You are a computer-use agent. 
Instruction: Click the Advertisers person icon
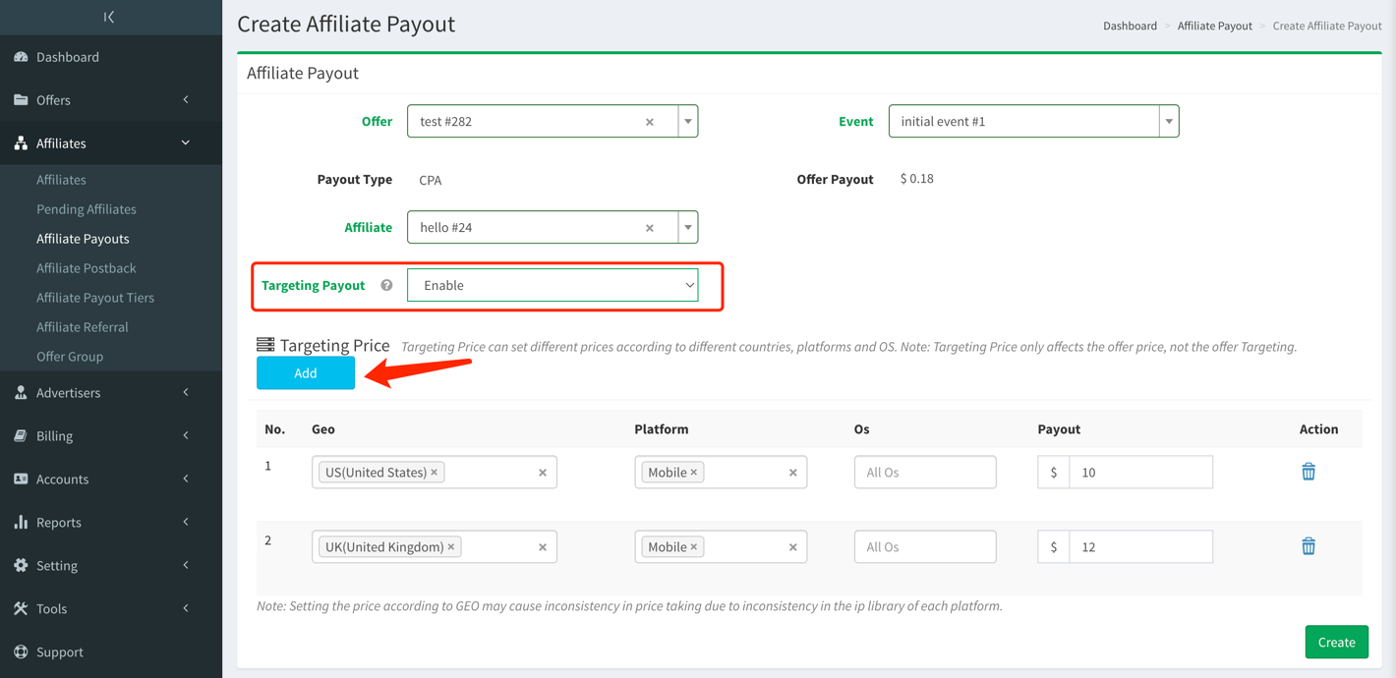point(21,393)
